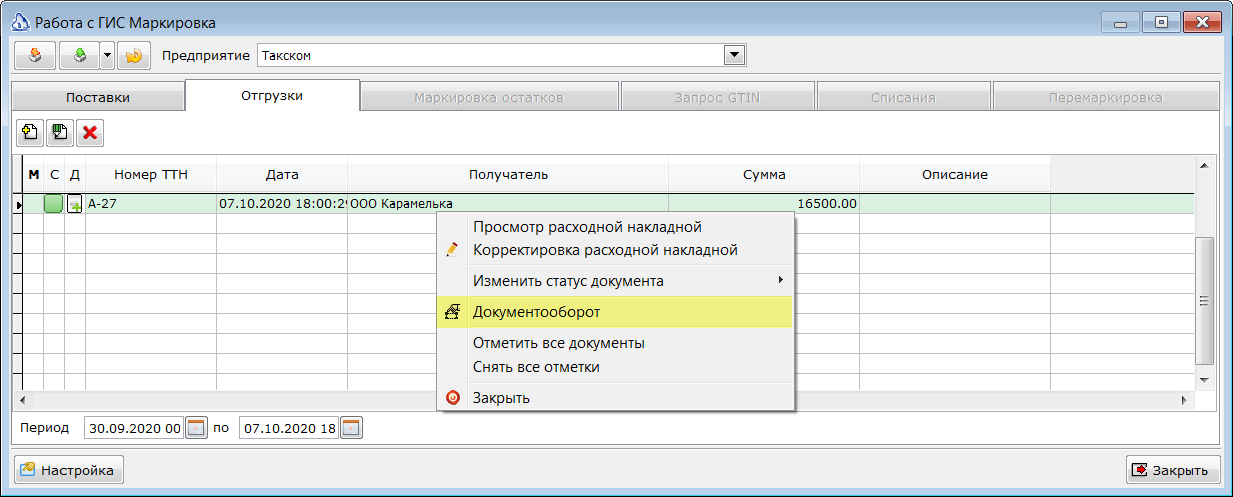Click recipient ООО Карамелька cell
1233x497 pixels.
point(508,204)
